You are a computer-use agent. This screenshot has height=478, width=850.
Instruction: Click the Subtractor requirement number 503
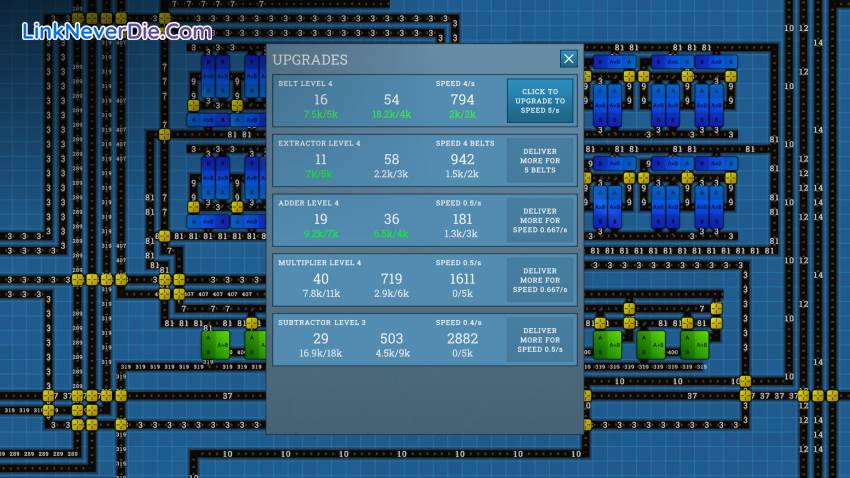[x=391, y=339]
